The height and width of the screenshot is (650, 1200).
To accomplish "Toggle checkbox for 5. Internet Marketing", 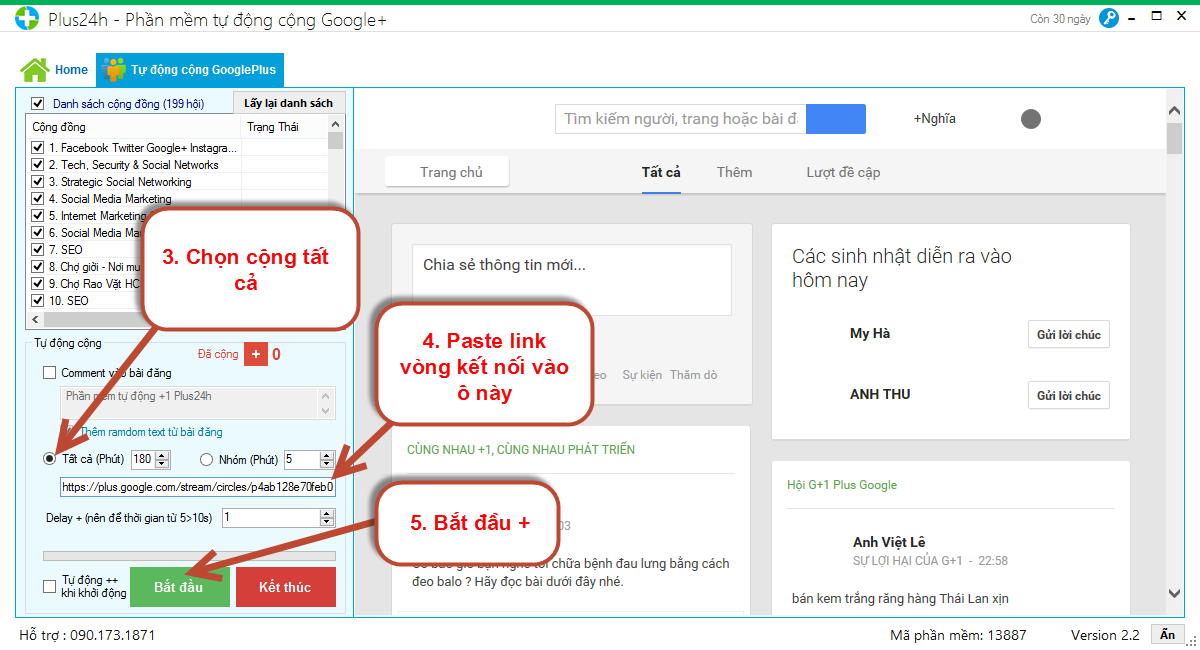I will point(38,216).
